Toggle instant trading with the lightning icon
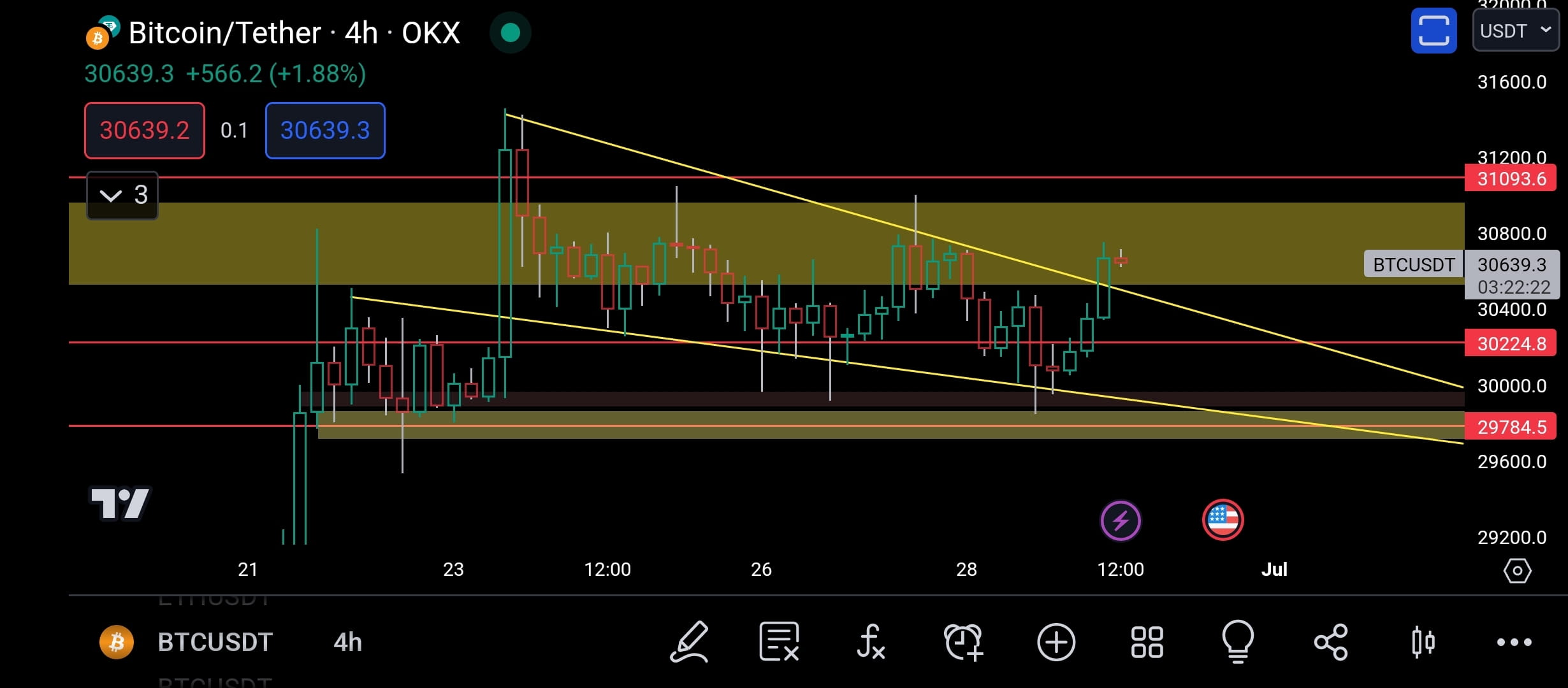This screenshot has height=688, width=1568. pos(1121,520)
